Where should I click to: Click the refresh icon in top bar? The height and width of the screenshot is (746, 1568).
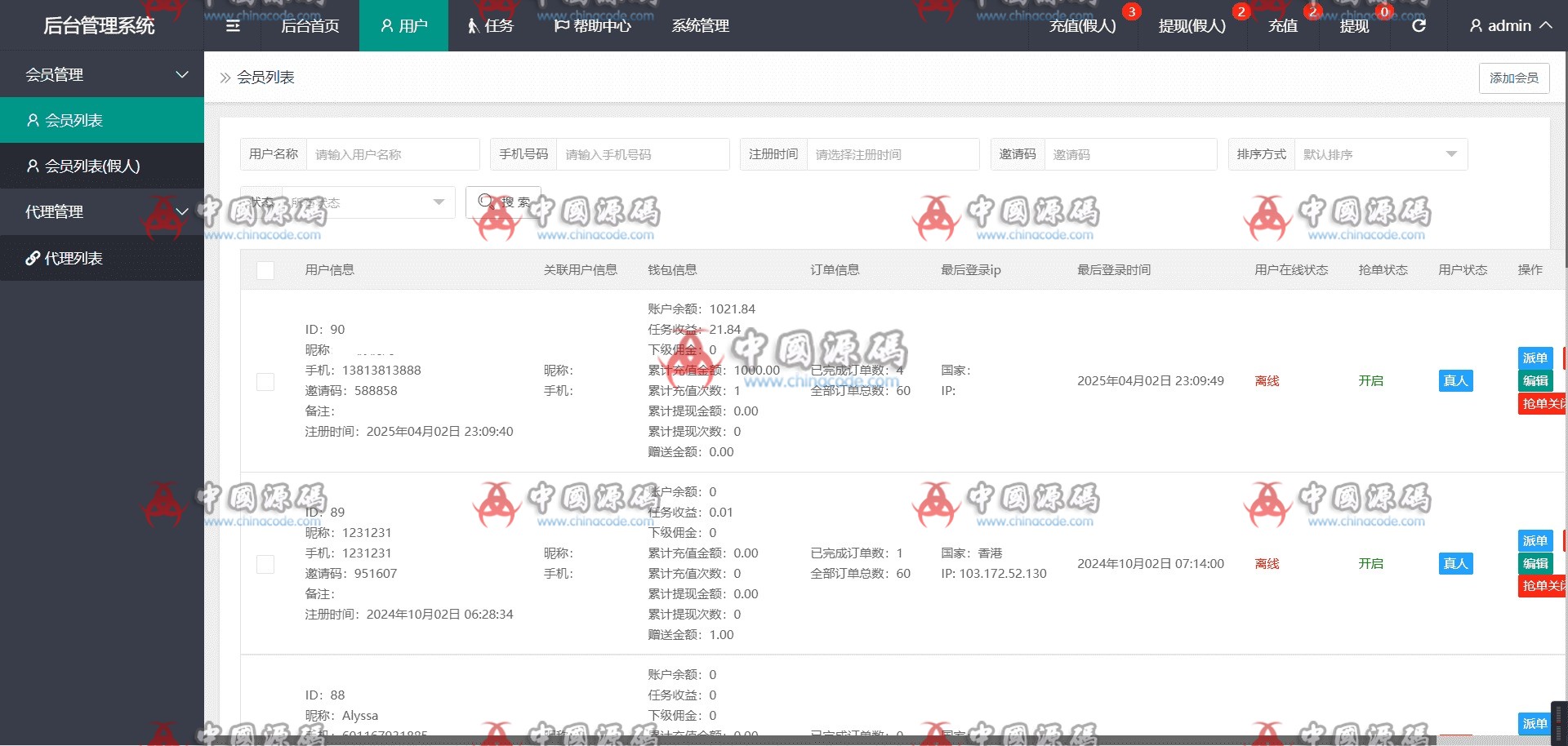[1419, 25]
